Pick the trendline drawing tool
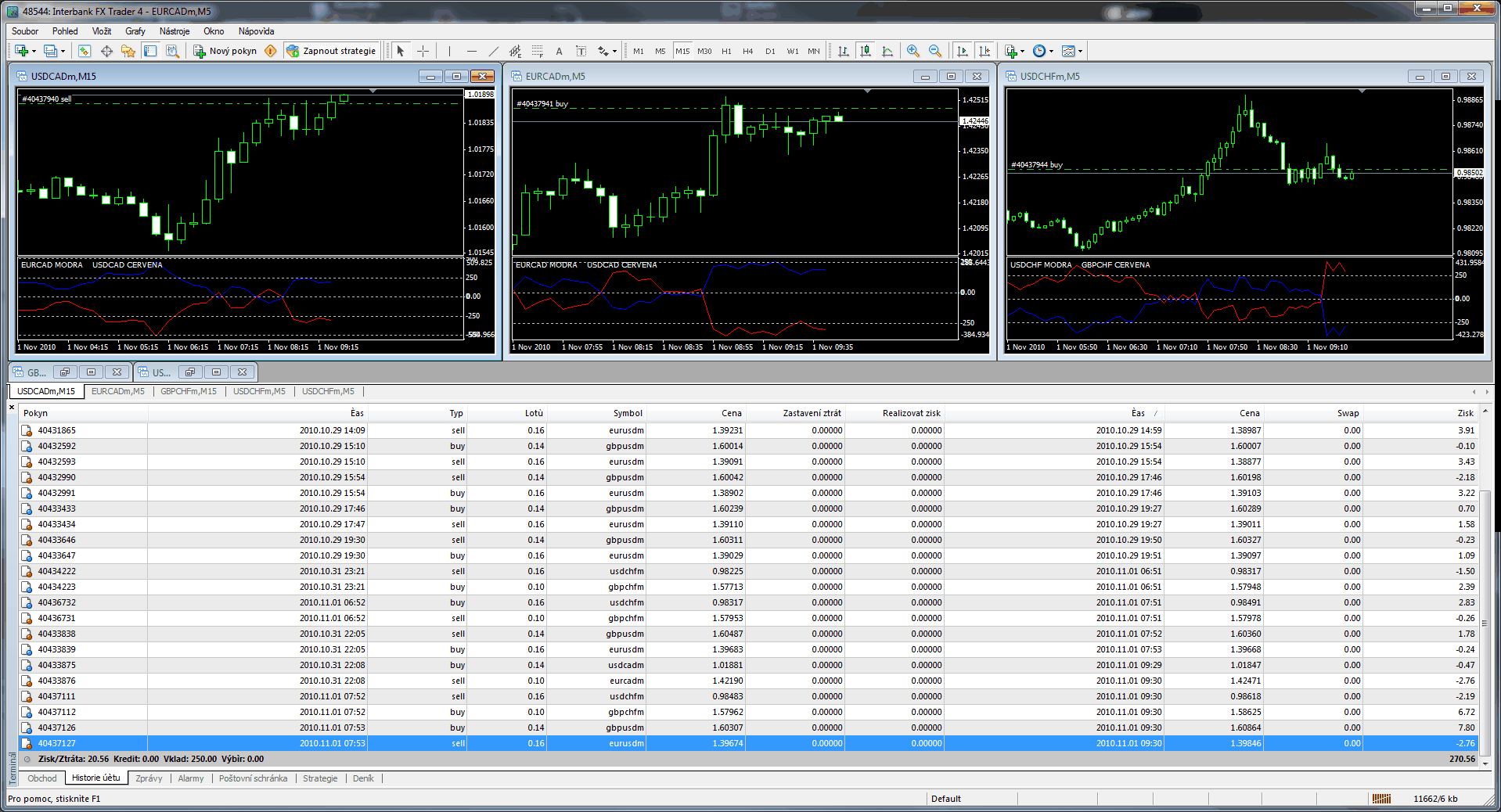This screenshot has height=812, width=1501. (493, 51)
